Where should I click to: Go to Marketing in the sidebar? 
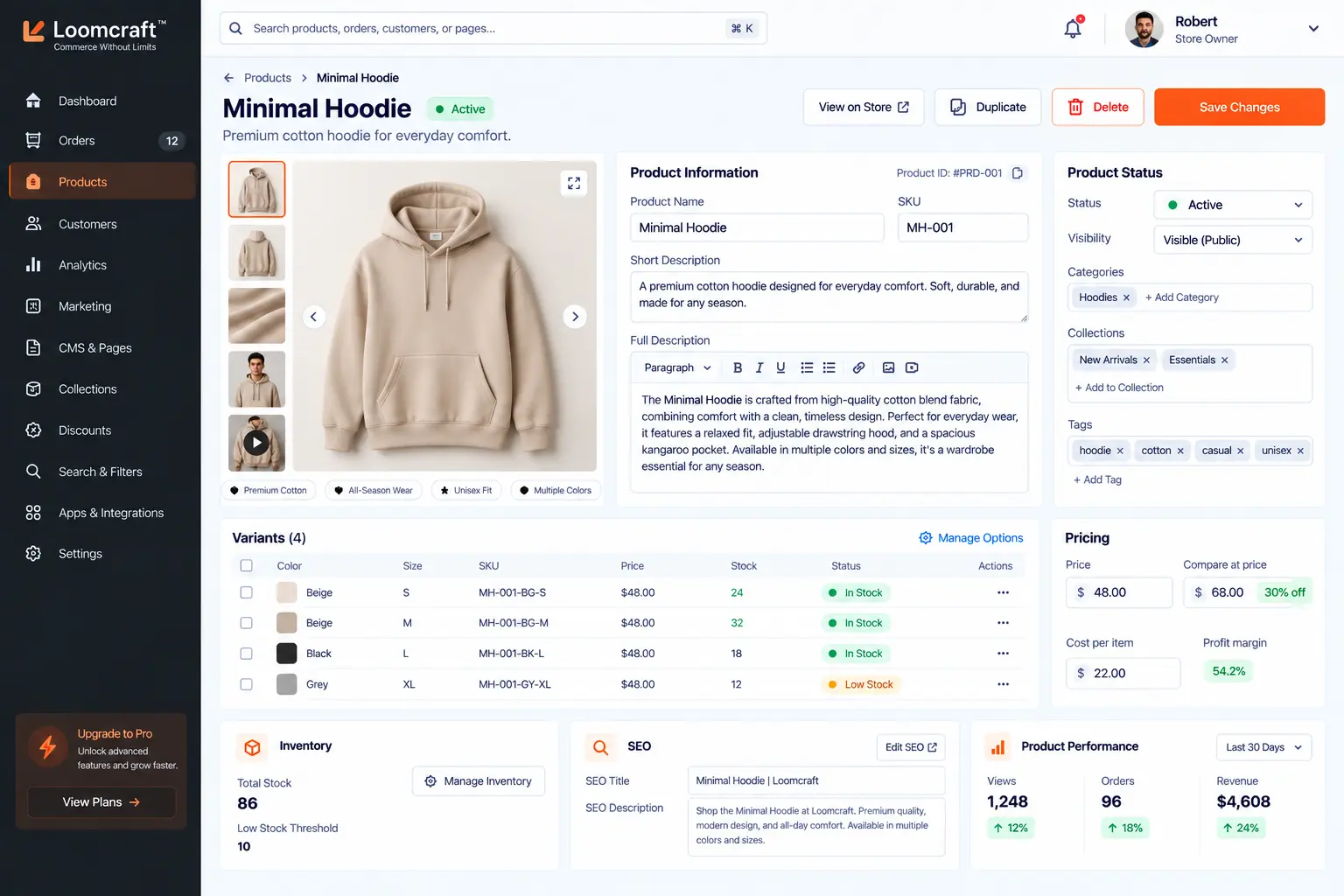(x=101, y=306)
